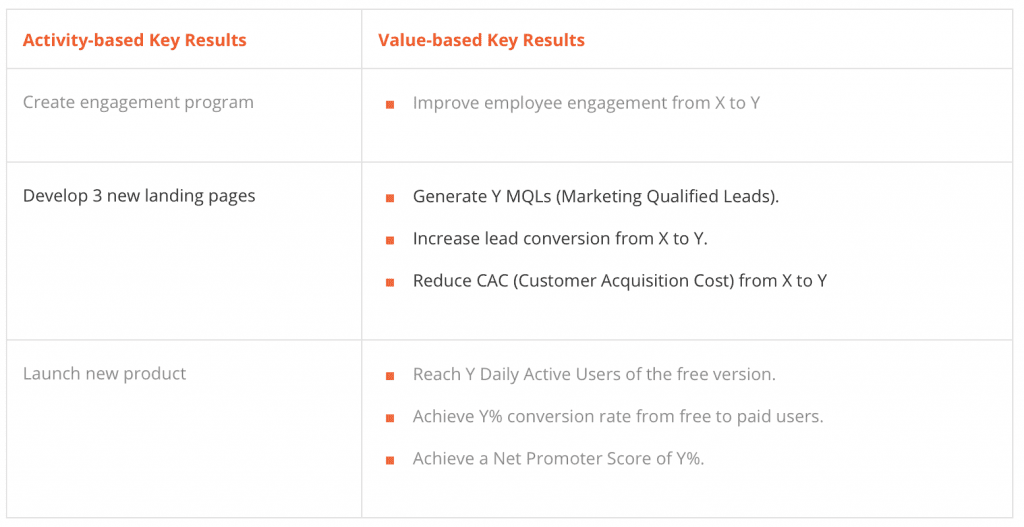Click the Value-based Key Results header
Viewport: 1024px width, 527px height.
[481, 40]
